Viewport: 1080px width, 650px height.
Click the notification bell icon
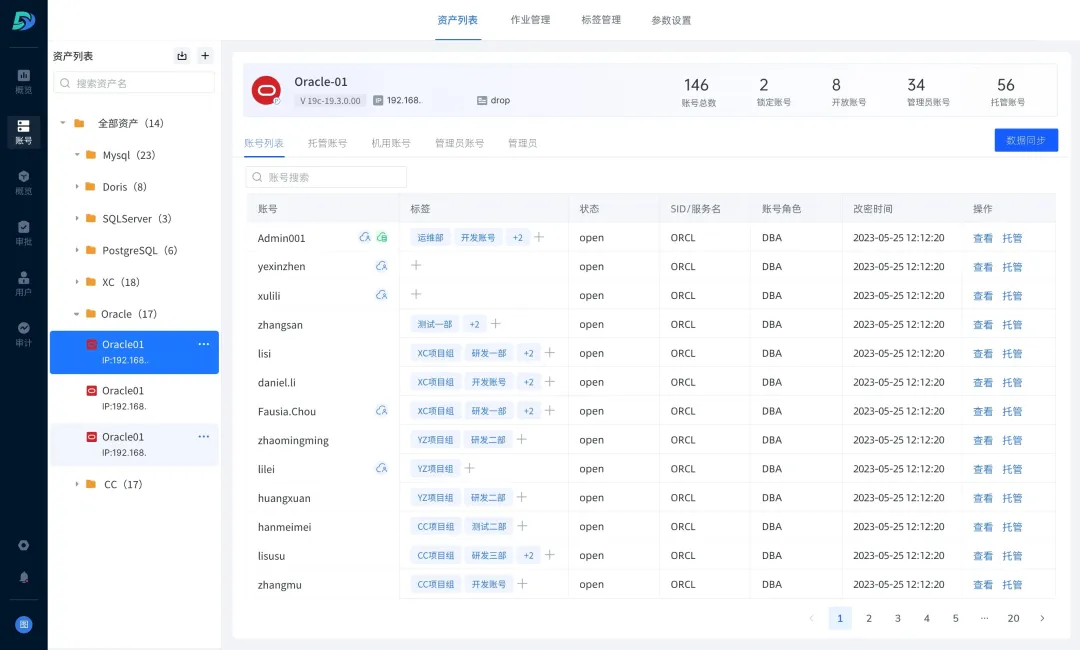22,578
